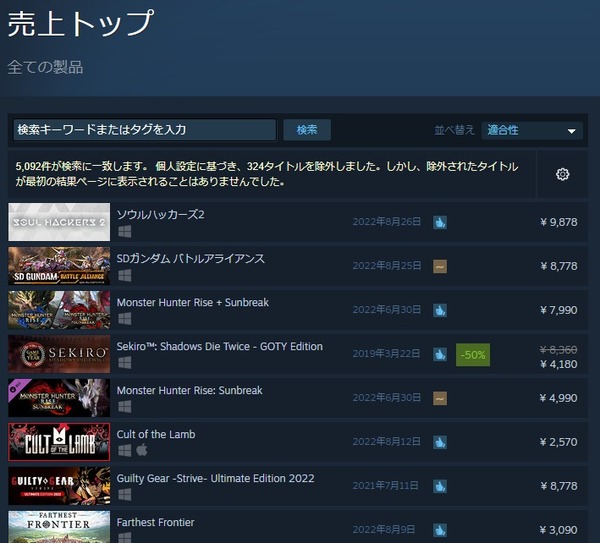
Task: Click the review thumb icon for Sekiro GOTY Edition
Action: click(x=440, y=354)
